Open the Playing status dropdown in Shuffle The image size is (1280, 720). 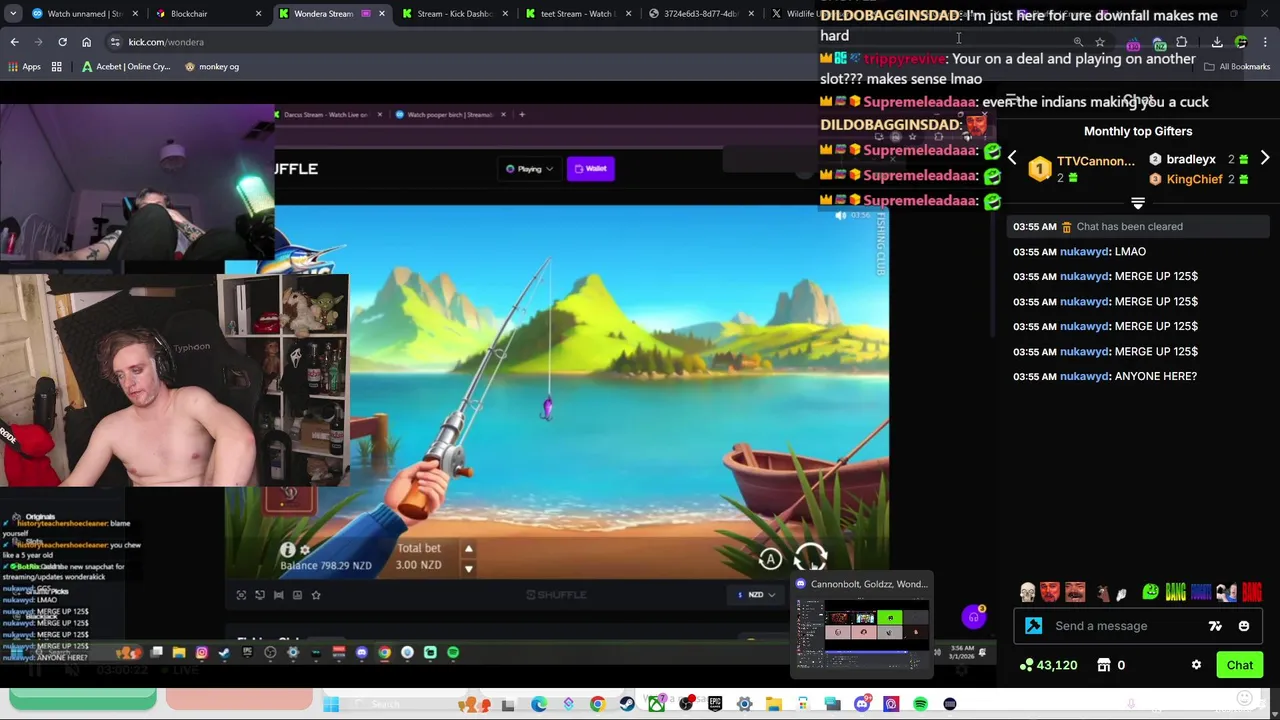click(529, 169)
